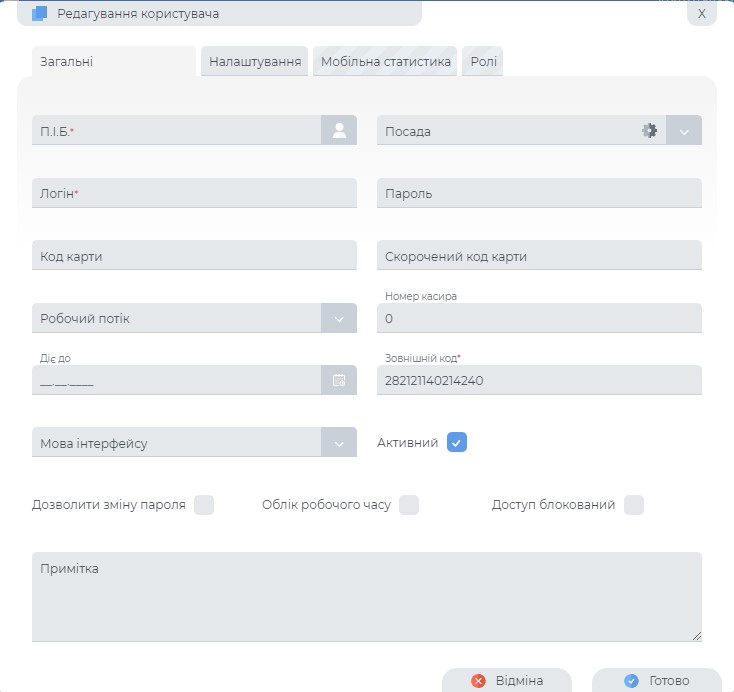Switch to the Налаштування tab
734x692 pixels.
point(255,62)
